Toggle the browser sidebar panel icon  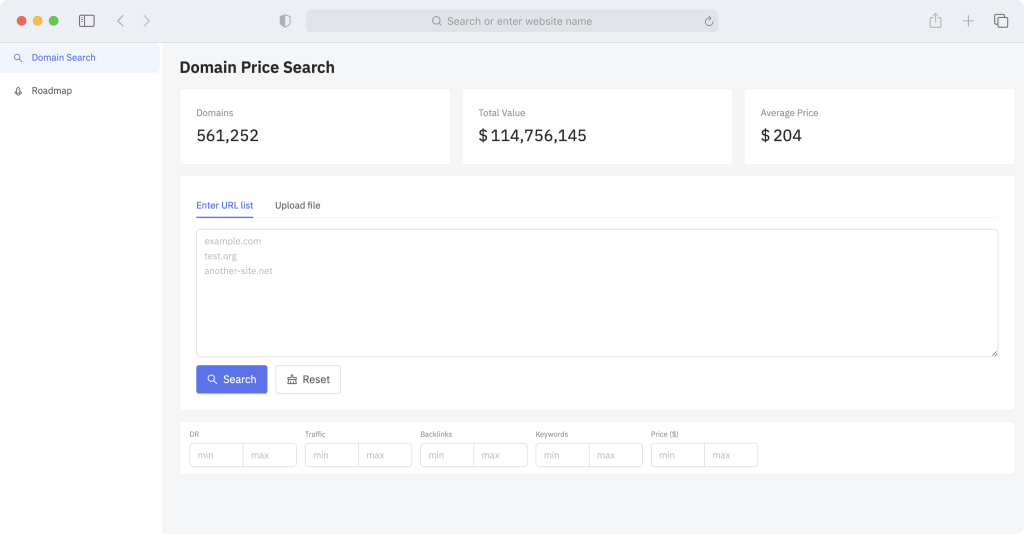pos(87,21)
